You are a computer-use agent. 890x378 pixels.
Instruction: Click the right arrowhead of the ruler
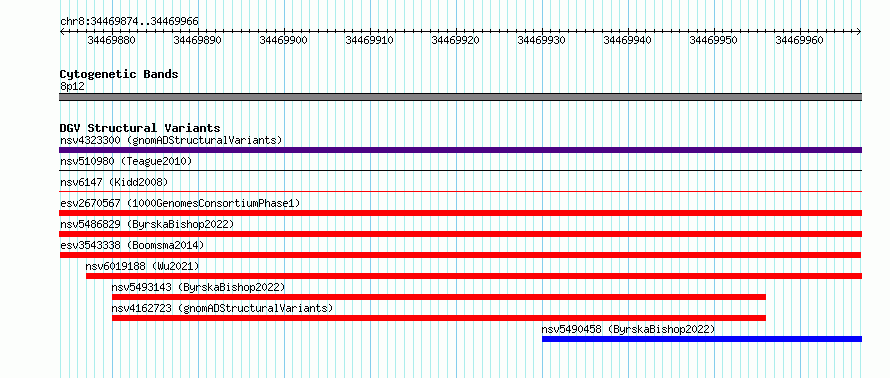[859, 32]
